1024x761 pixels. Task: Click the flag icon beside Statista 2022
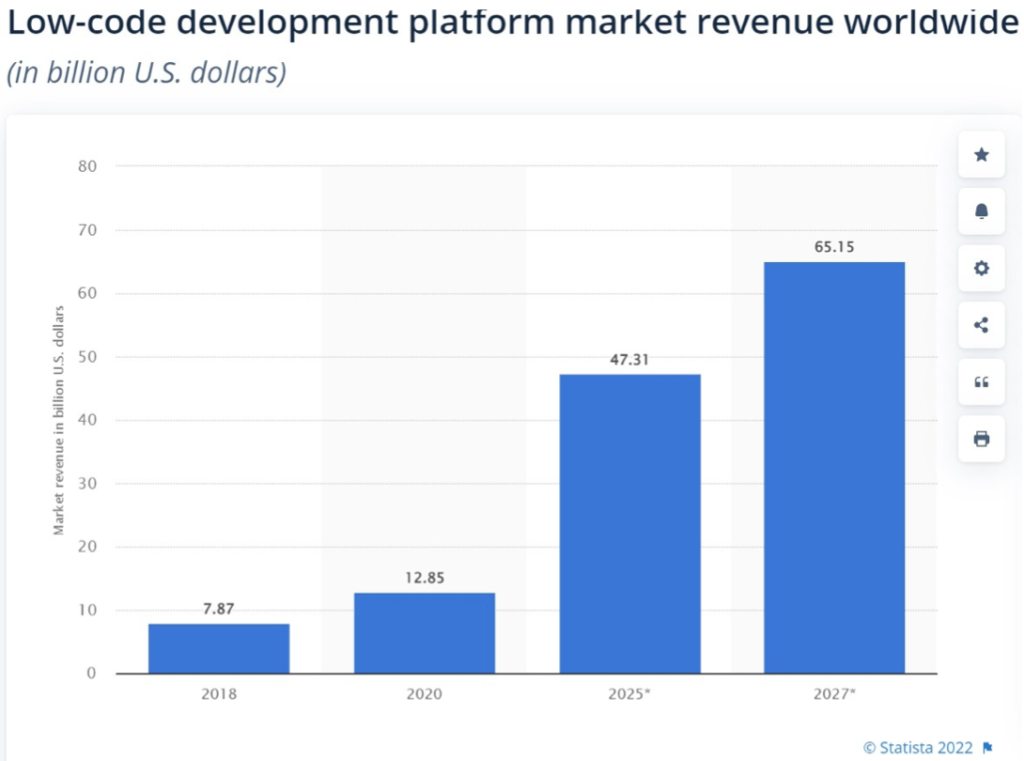pos(988,747)
